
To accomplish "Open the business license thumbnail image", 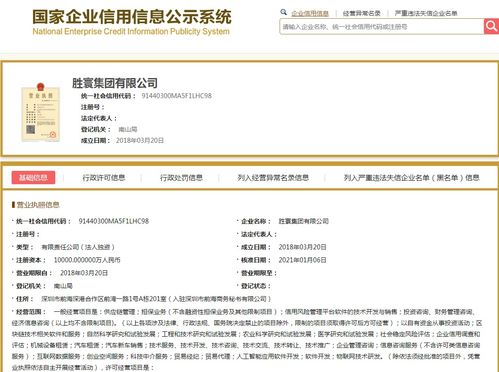I will click(x=41, y=112).
